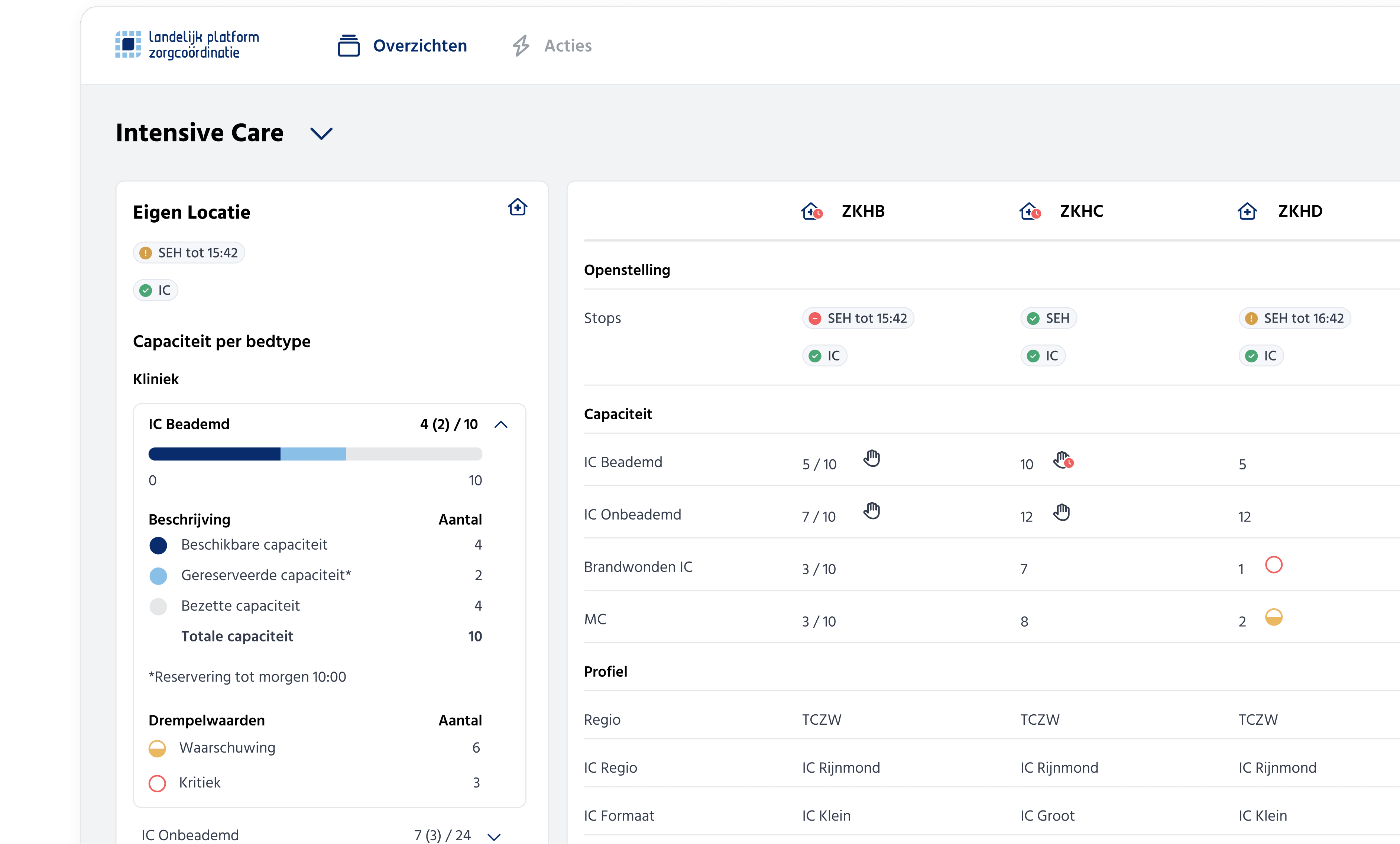Expand the IC Onbeademd section
The image size is (1400, 844).
494,837
